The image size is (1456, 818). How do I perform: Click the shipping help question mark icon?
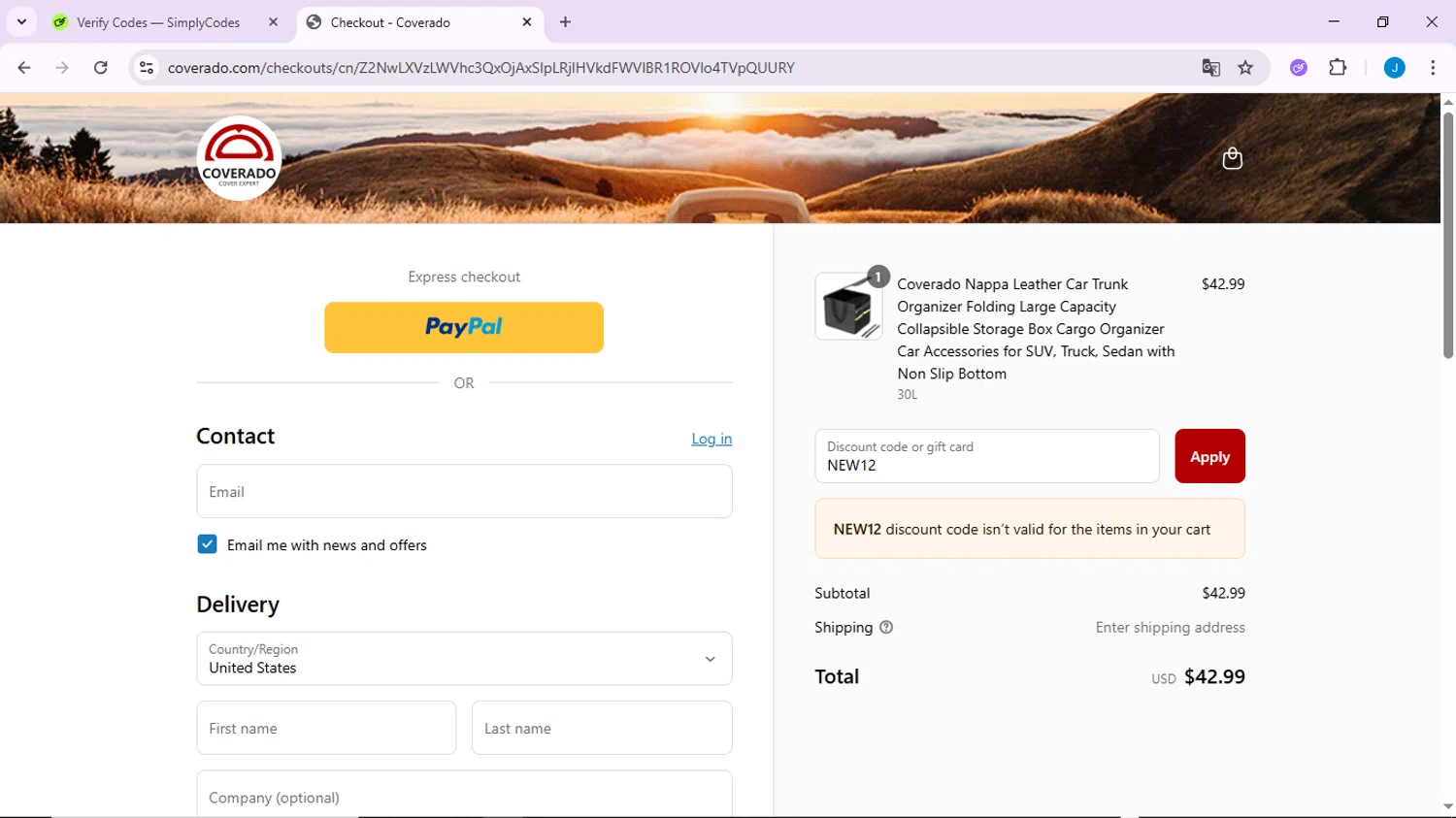coord(886,628)
